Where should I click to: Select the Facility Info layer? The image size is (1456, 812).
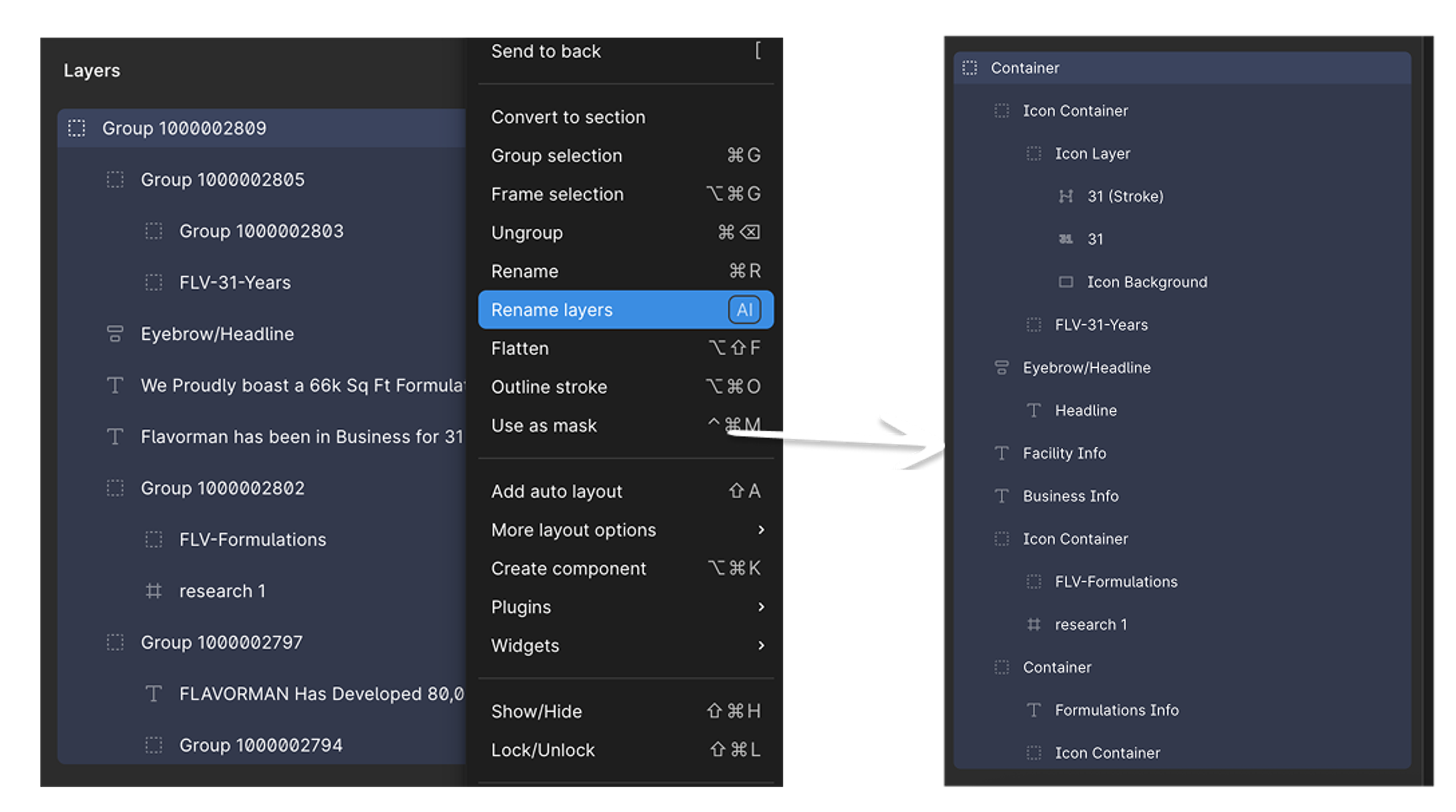(x=1183, y=453)
